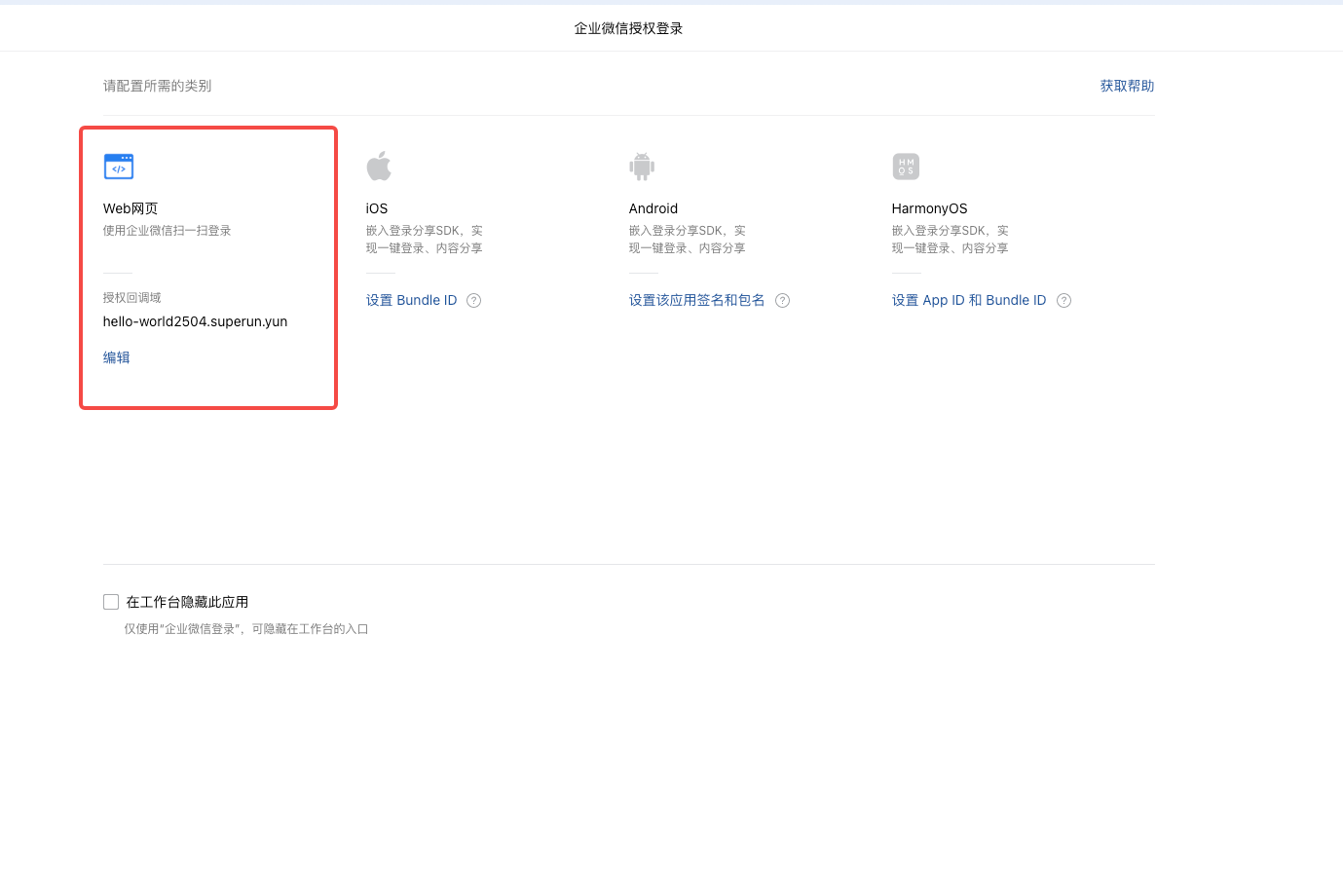Open help tooltip beside 设置 Bundle ID
1343x896 pixels.
pyautogui.click(x=474, y=301)
